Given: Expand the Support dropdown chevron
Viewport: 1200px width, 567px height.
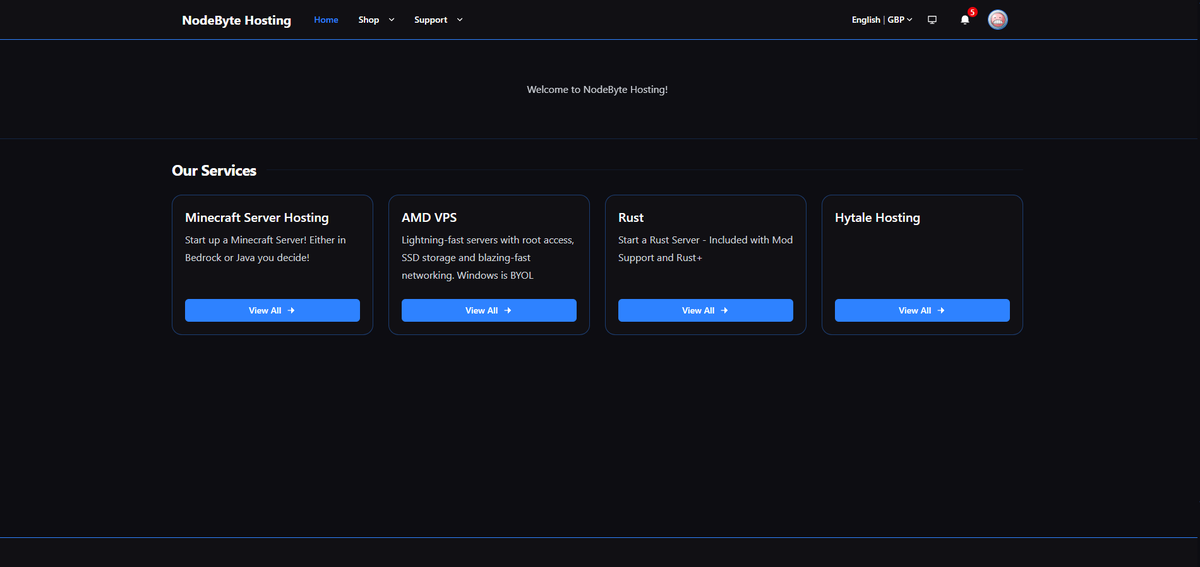Looking at the screenshot, I should point(459,20).
